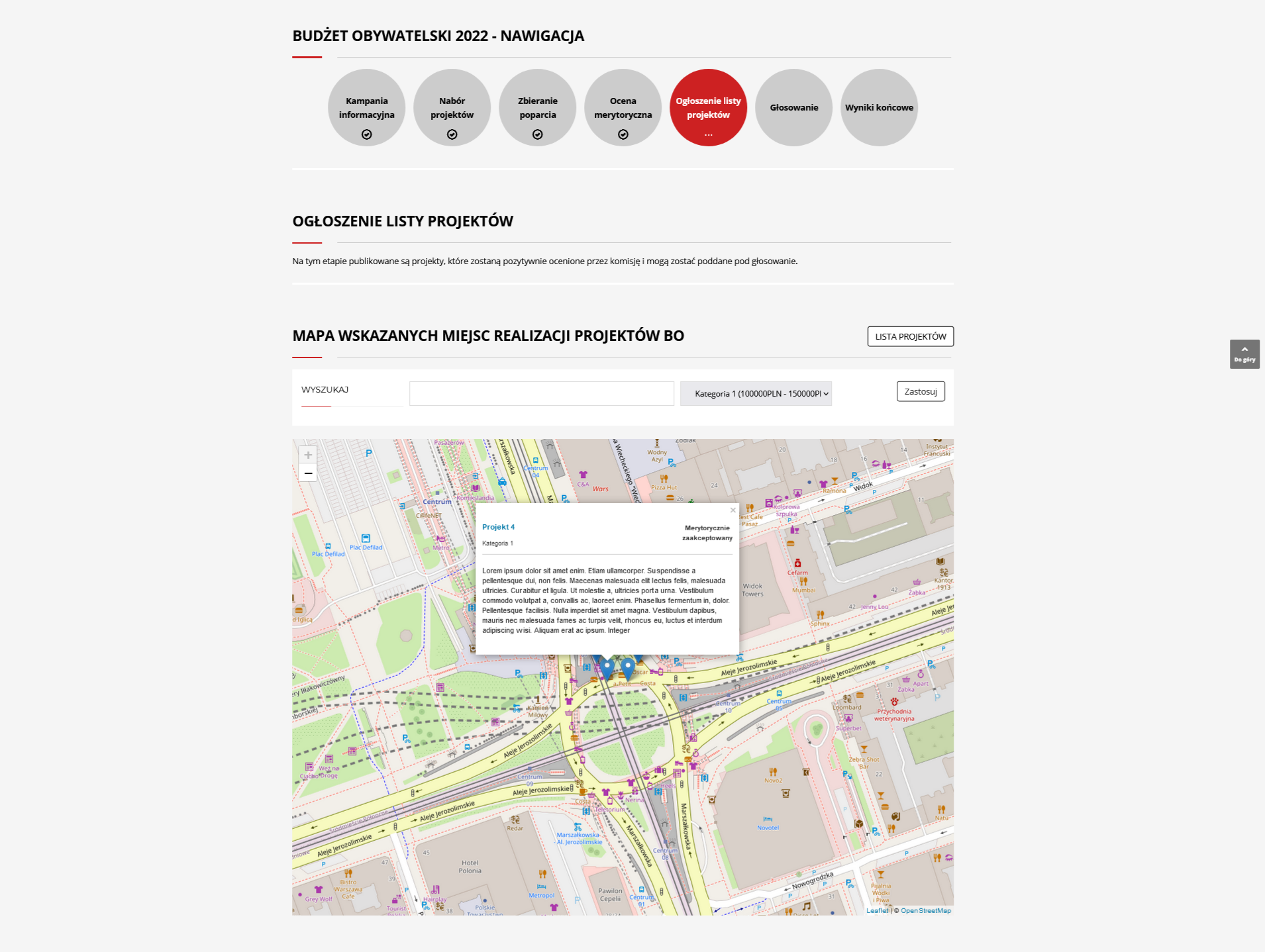
Task: Open the Leaflet attribution link
Action: pos(877,910)
